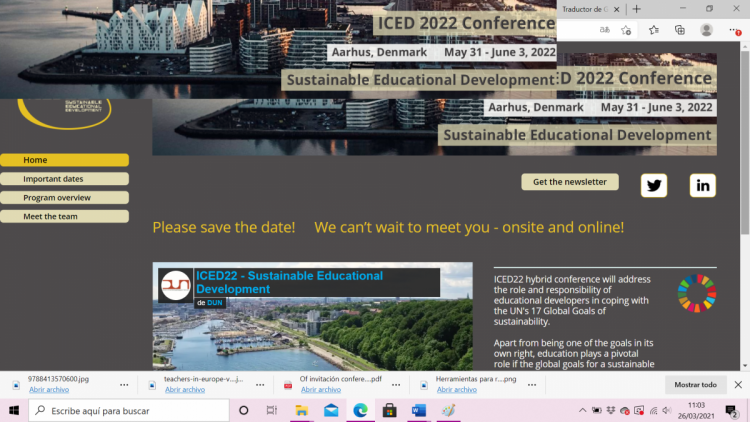Open the Collections icon in Edge toolbar
Viewport: 750px width, 422px height.
679,30
